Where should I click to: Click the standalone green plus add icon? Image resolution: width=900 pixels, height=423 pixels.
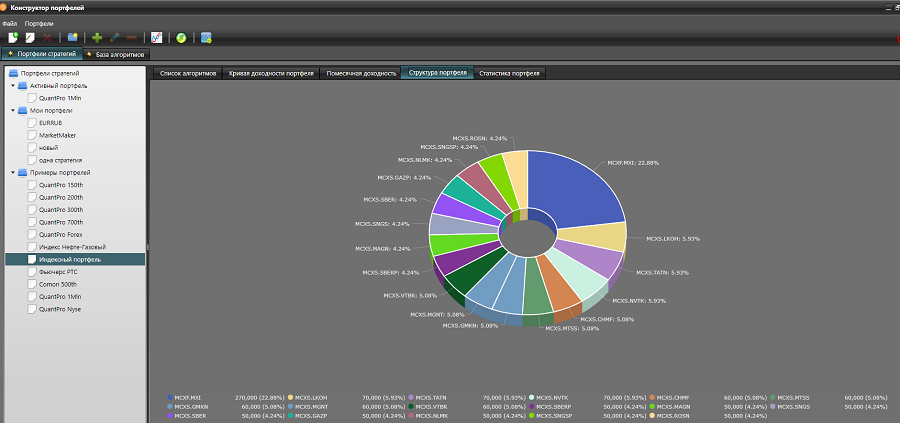[x=97, y=37]
